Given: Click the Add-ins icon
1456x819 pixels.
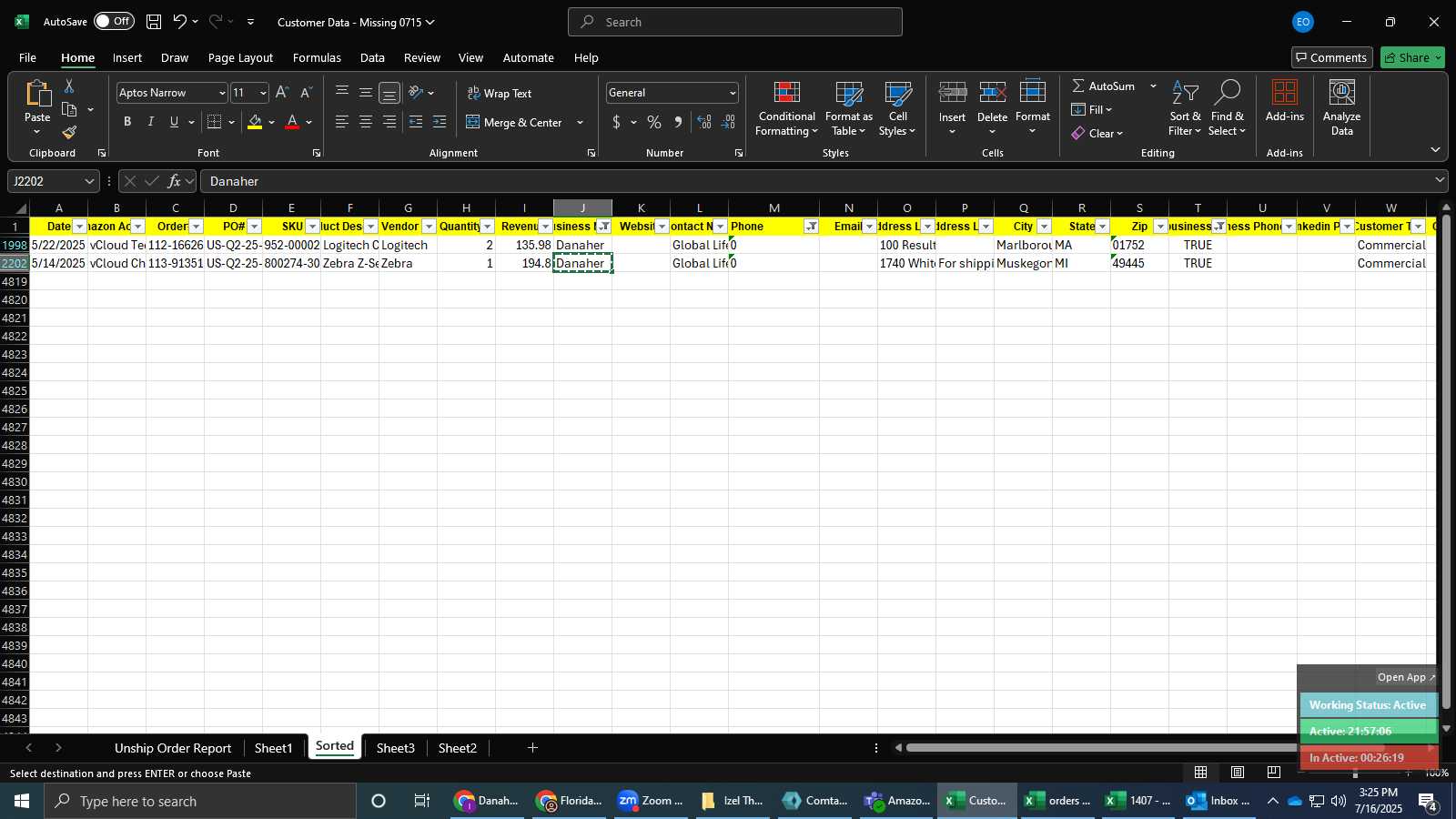Looking at the screenshot, I should (1285, 93).
